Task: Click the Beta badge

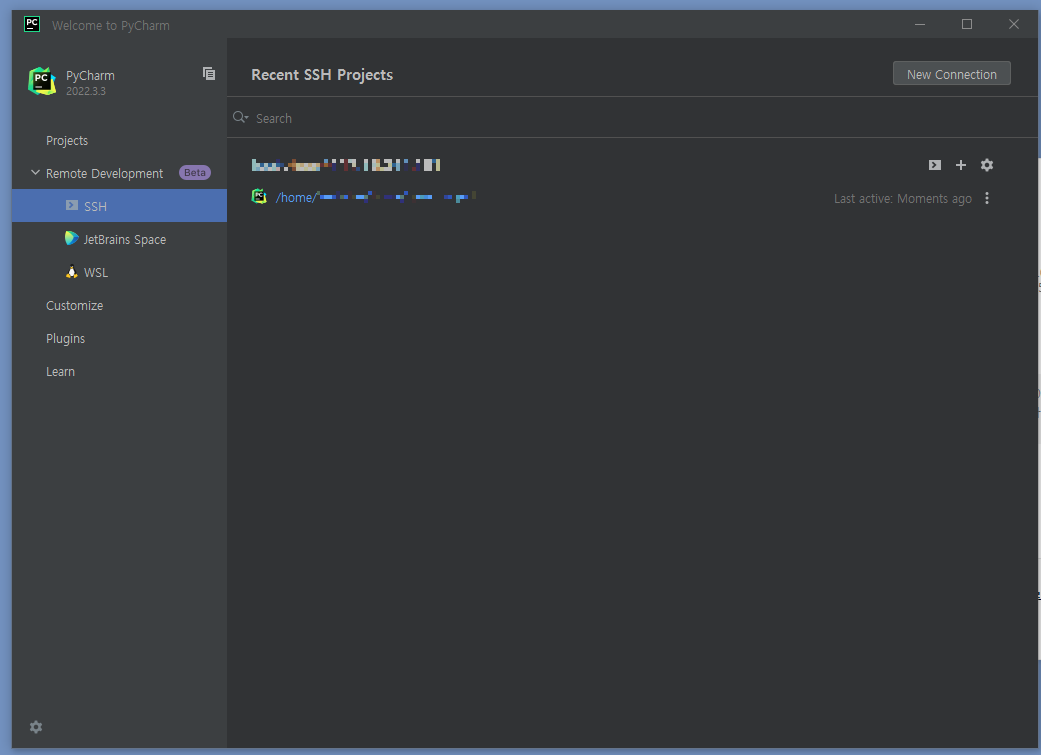Action: click(195, 173)
